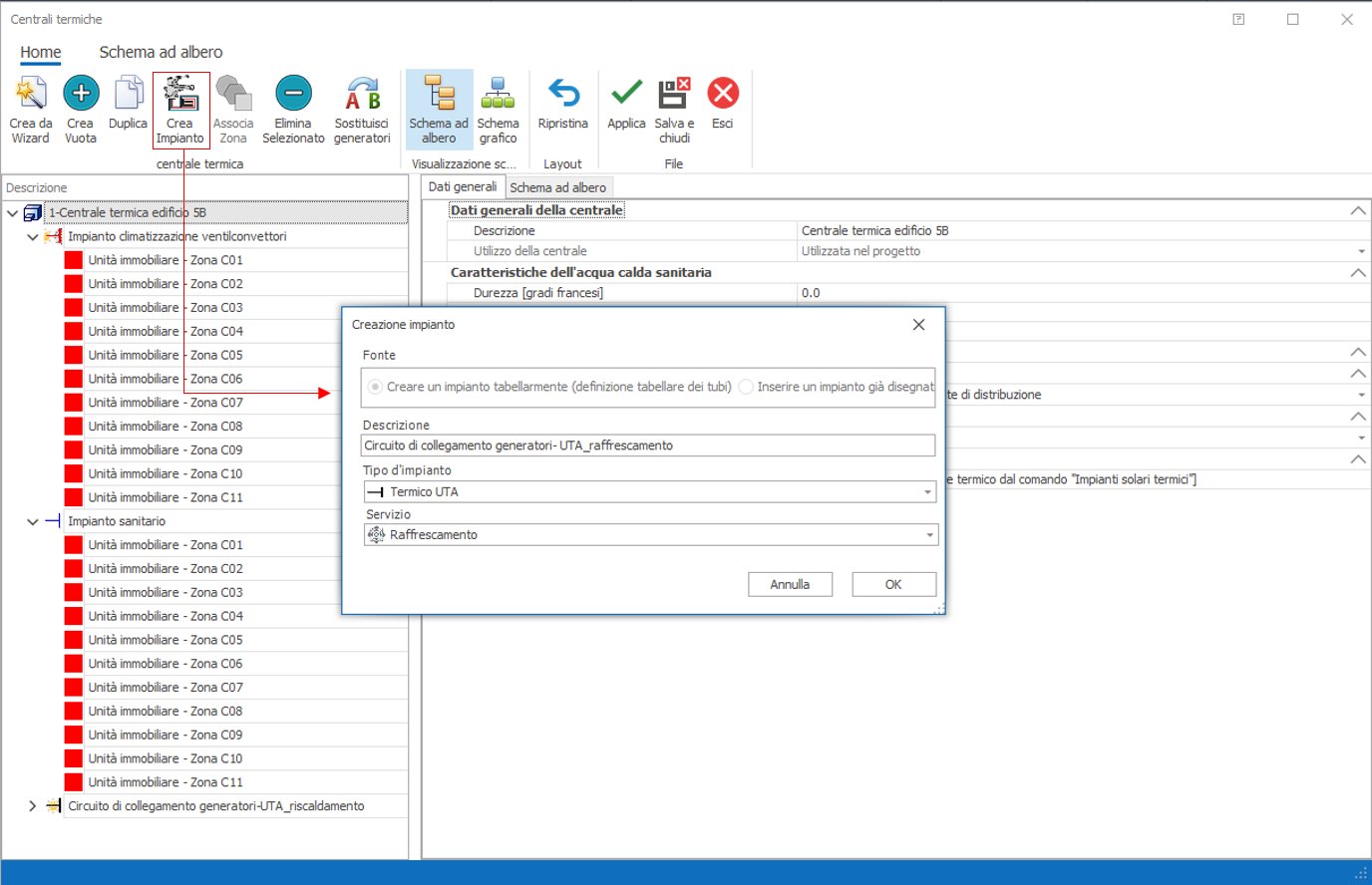Click the green Applica checkmark
The width and height of the screenshot is (1372, 885).
coord(626,94)
